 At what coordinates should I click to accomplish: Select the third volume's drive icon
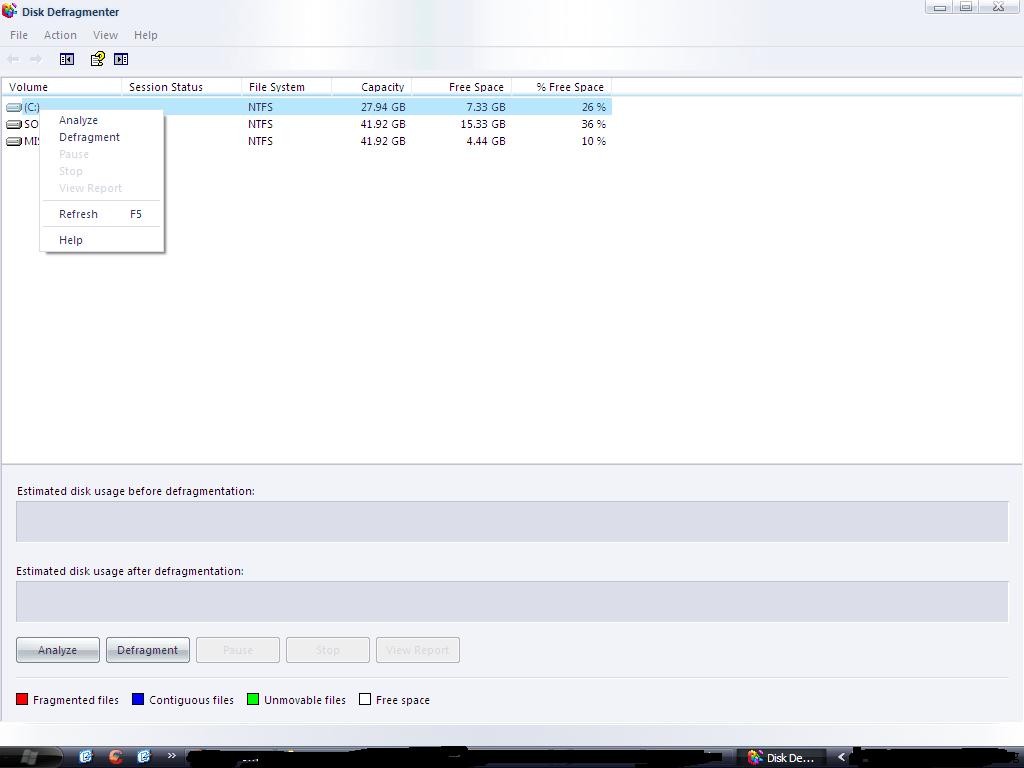click(14, 141)
